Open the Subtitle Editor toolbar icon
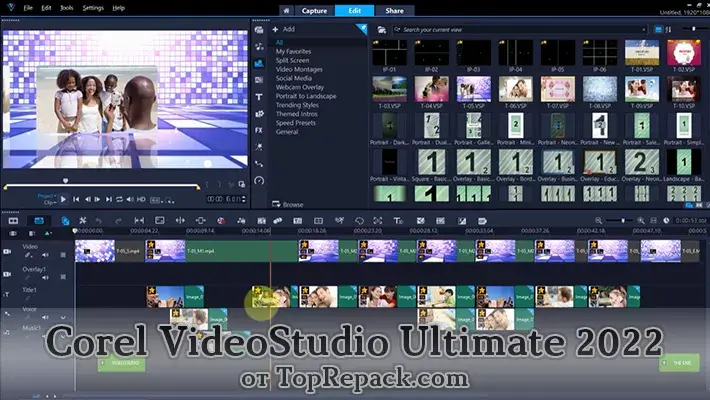 pos(297,221)
